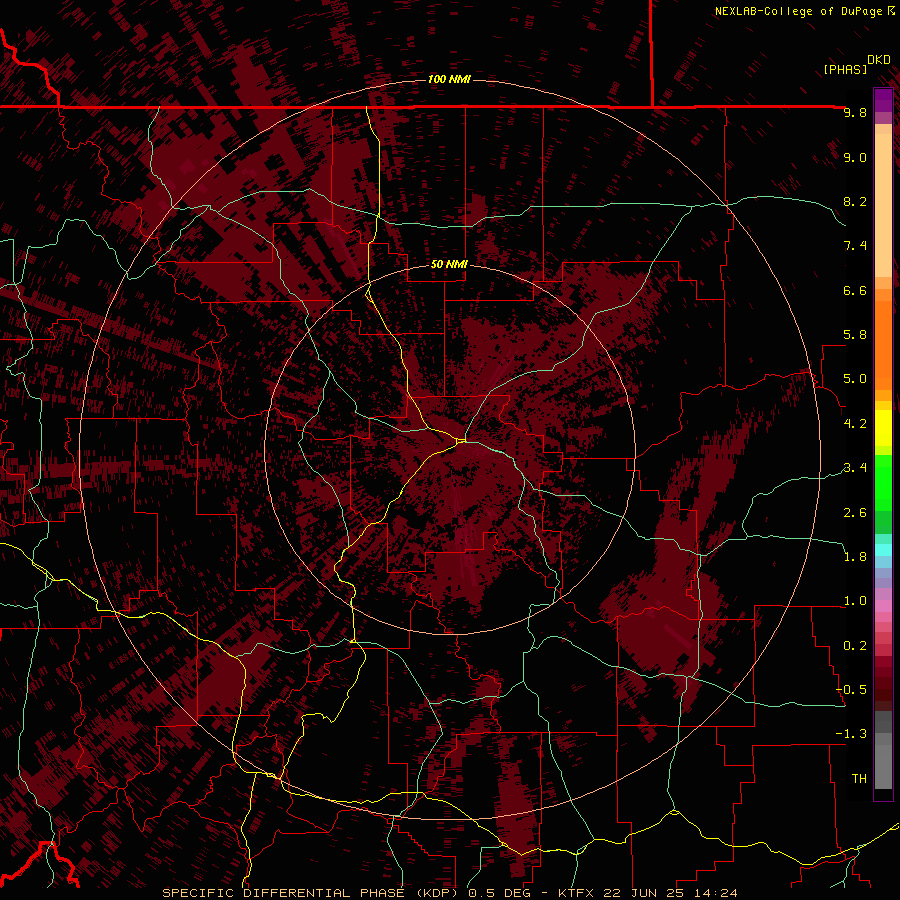Click the KTFX station identifier in the caption
Screen dimensions: 900x900
coord(578,893)
